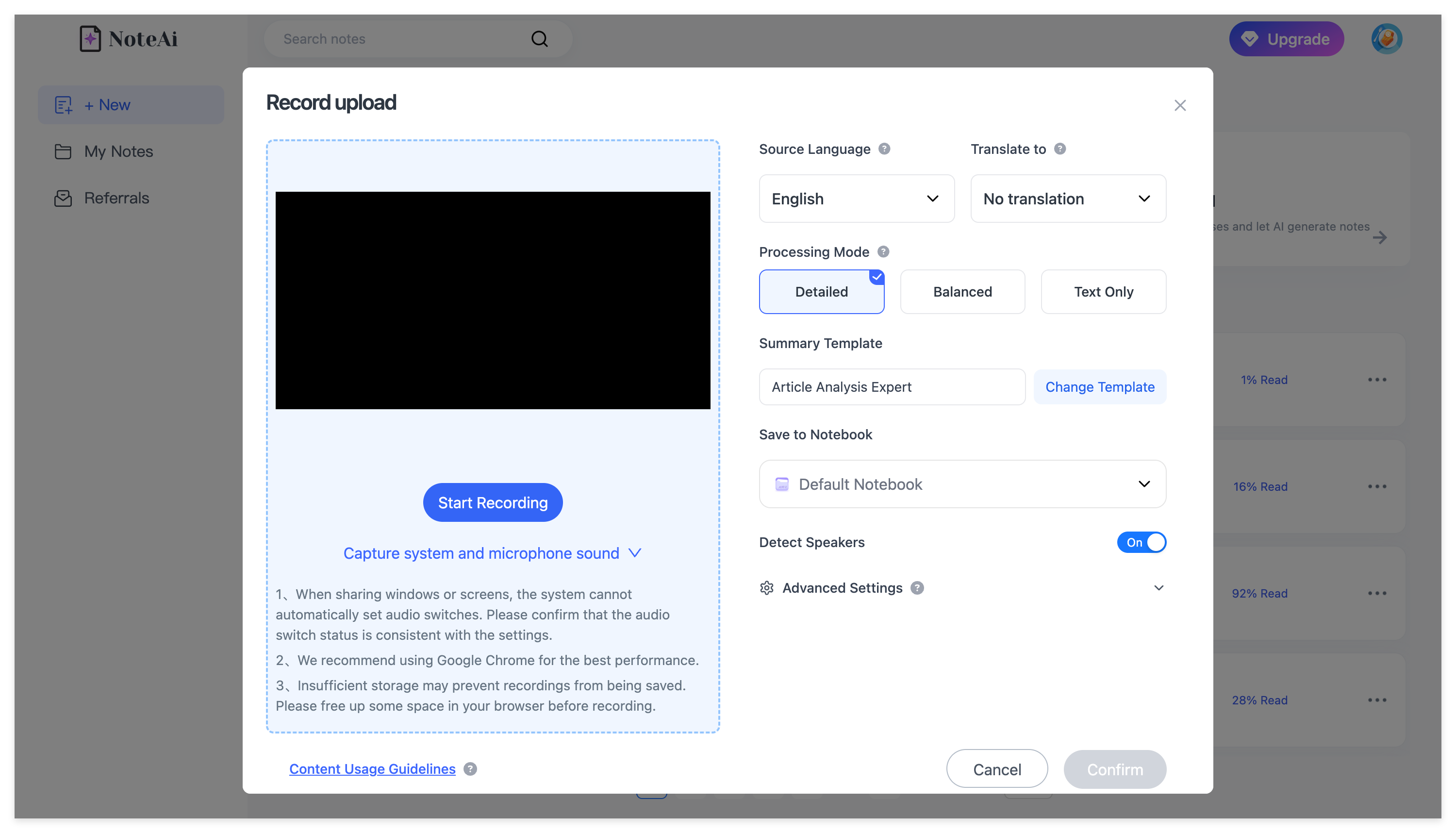Click the Source Language help icon
This screenshot has height=833, width=1456.
point(884,149)
